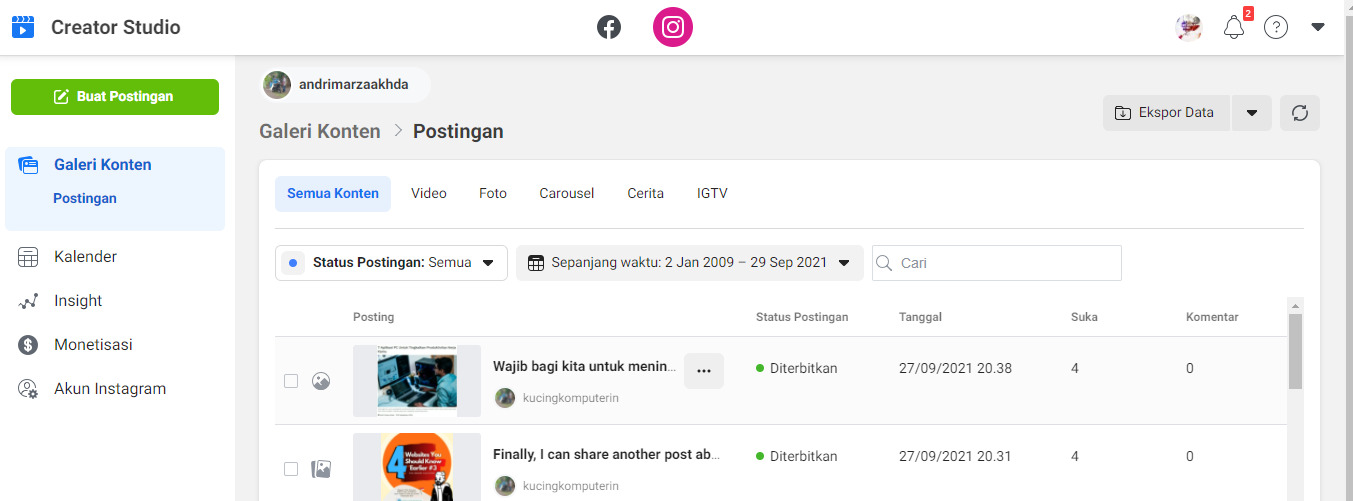The width and height of the screenshot is (1353, 501).
Task: Check the box for 'Wajib bagi kita' post
Action: (x=291, y=381)
